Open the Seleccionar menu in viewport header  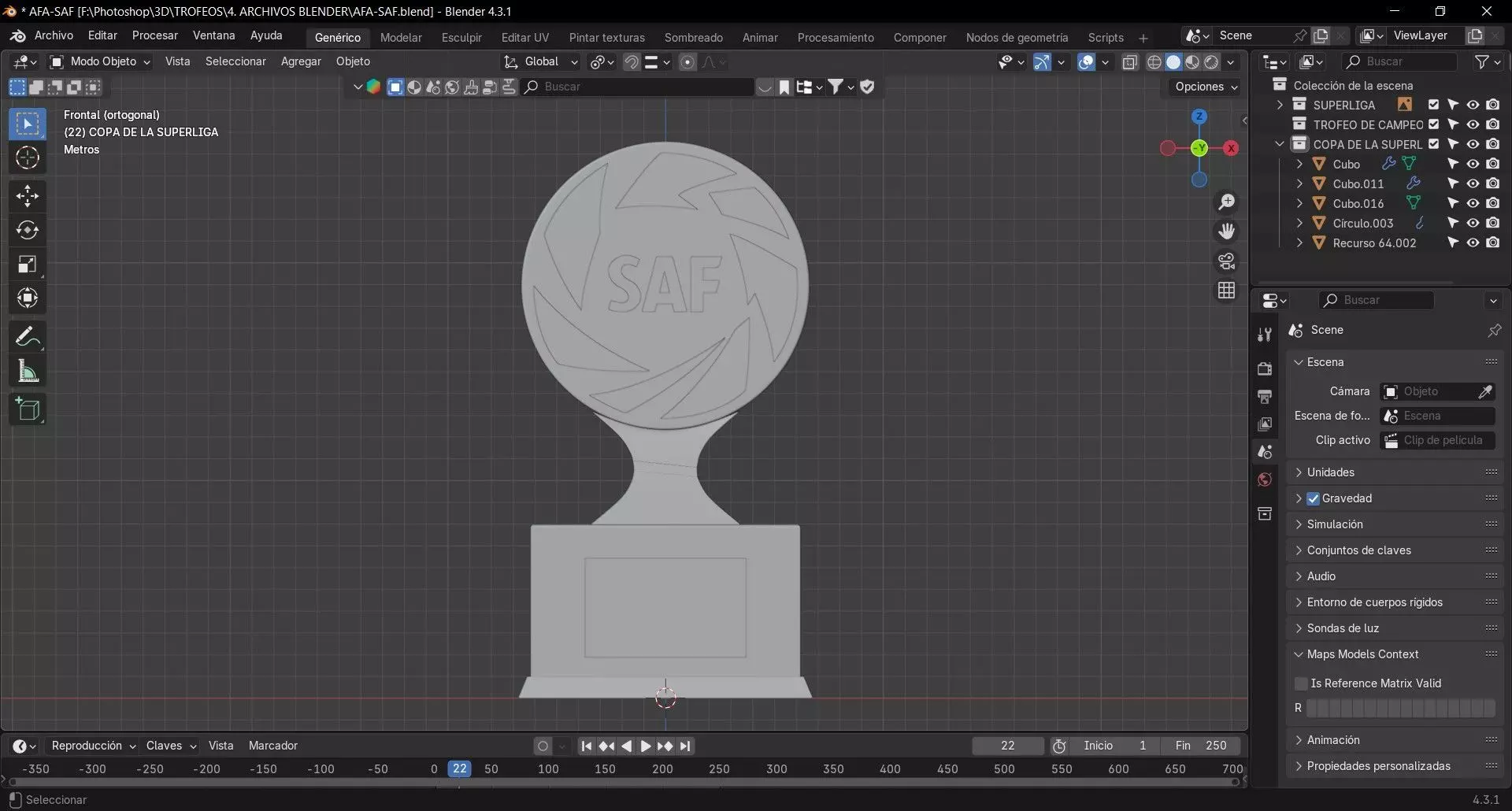tap(235, 61)
